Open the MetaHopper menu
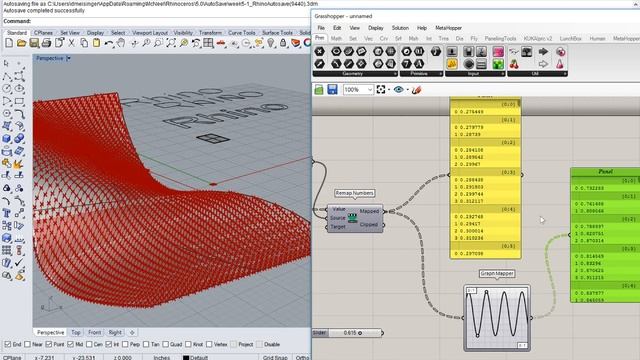The height and width of the screenshot is (360, 640). (448, 28)
